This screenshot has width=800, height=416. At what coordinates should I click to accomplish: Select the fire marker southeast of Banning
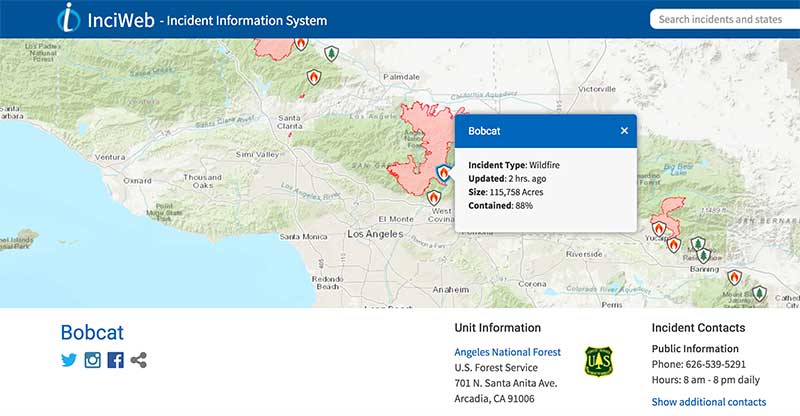[x=734, y=278]
